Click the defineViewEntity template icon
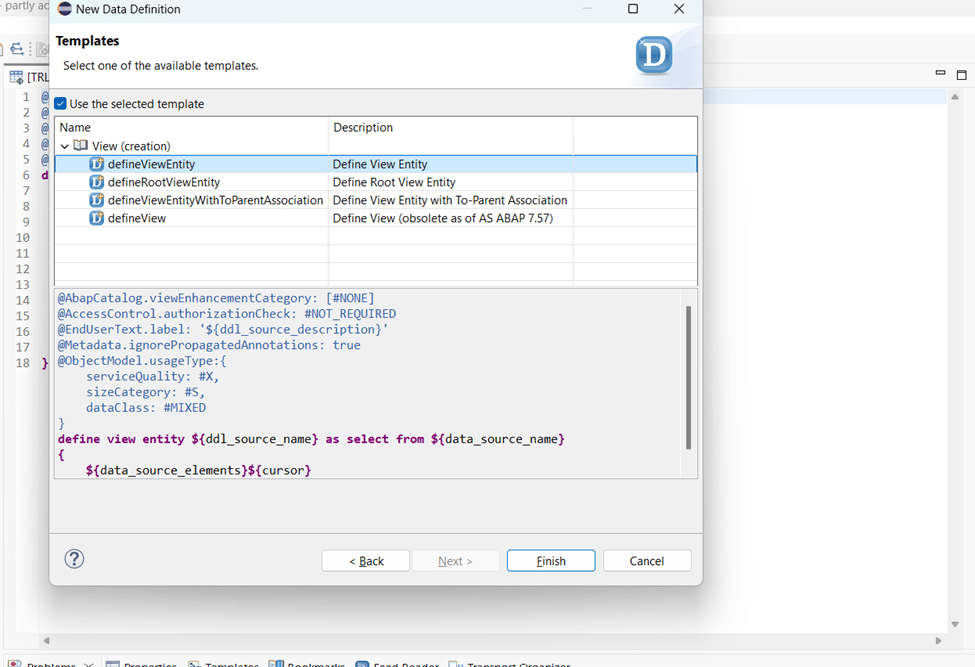Viewport: 975px width, 667px height. pyautogui.click(x=97, y=164)
